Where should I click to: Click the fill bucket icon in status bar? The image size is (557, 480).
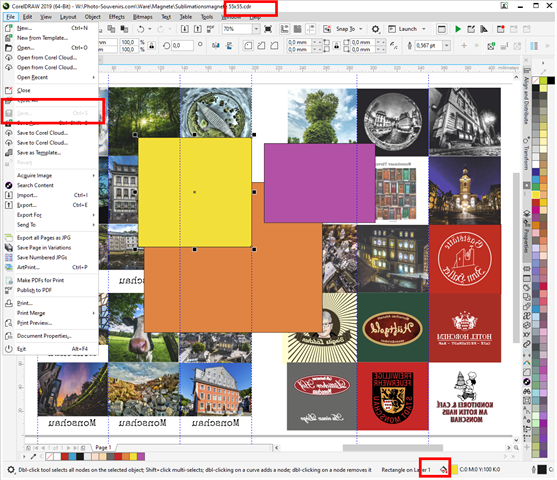[443, 470]
